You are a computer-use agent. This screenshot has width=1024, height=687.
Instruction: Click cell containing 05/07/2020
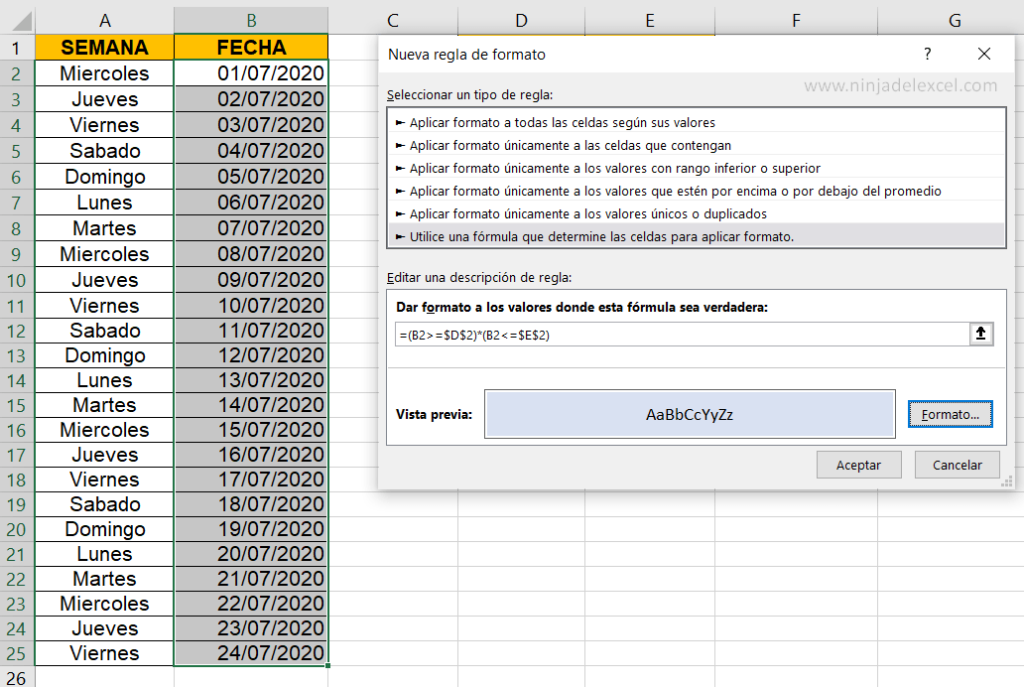click(x=251, y=176)
